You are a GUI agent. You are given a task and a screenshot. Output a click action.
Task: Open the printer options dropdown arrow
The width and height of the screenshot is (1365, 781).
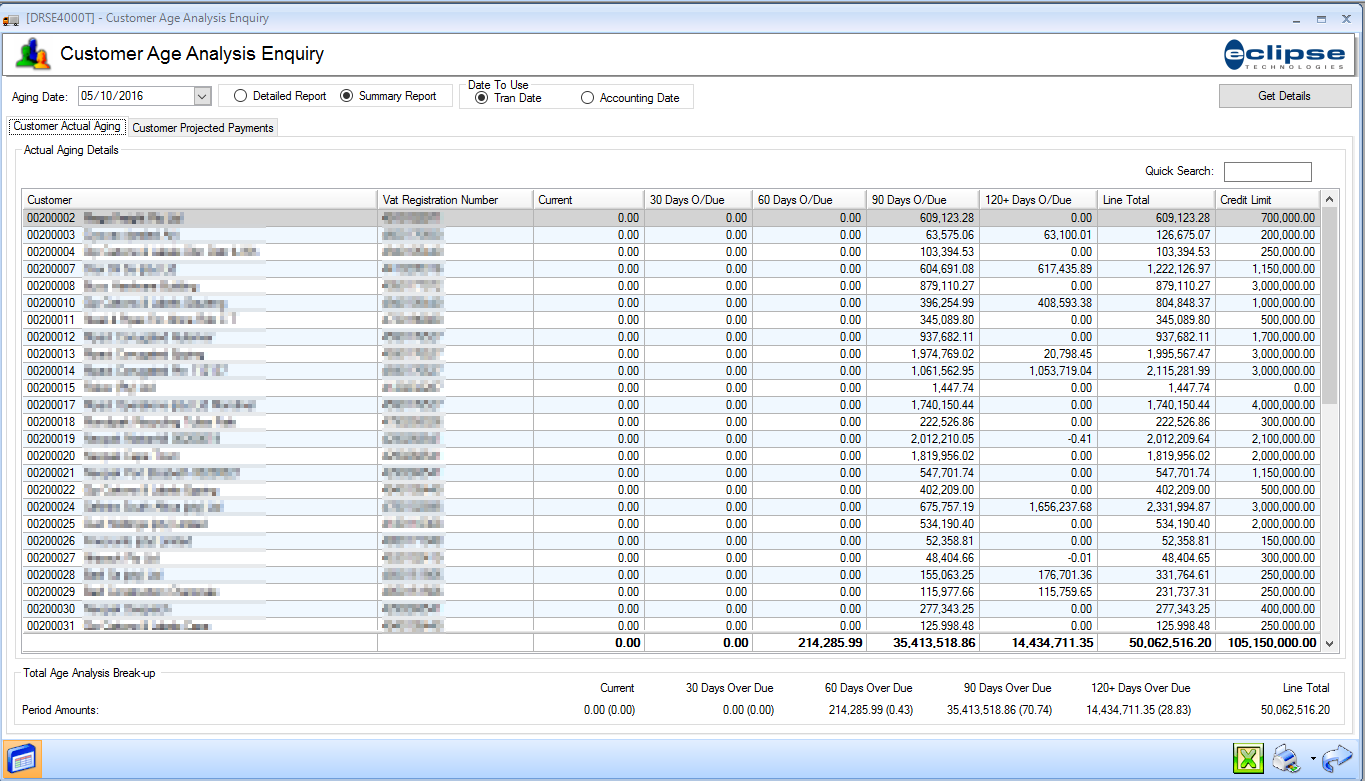coord(1311,759)
